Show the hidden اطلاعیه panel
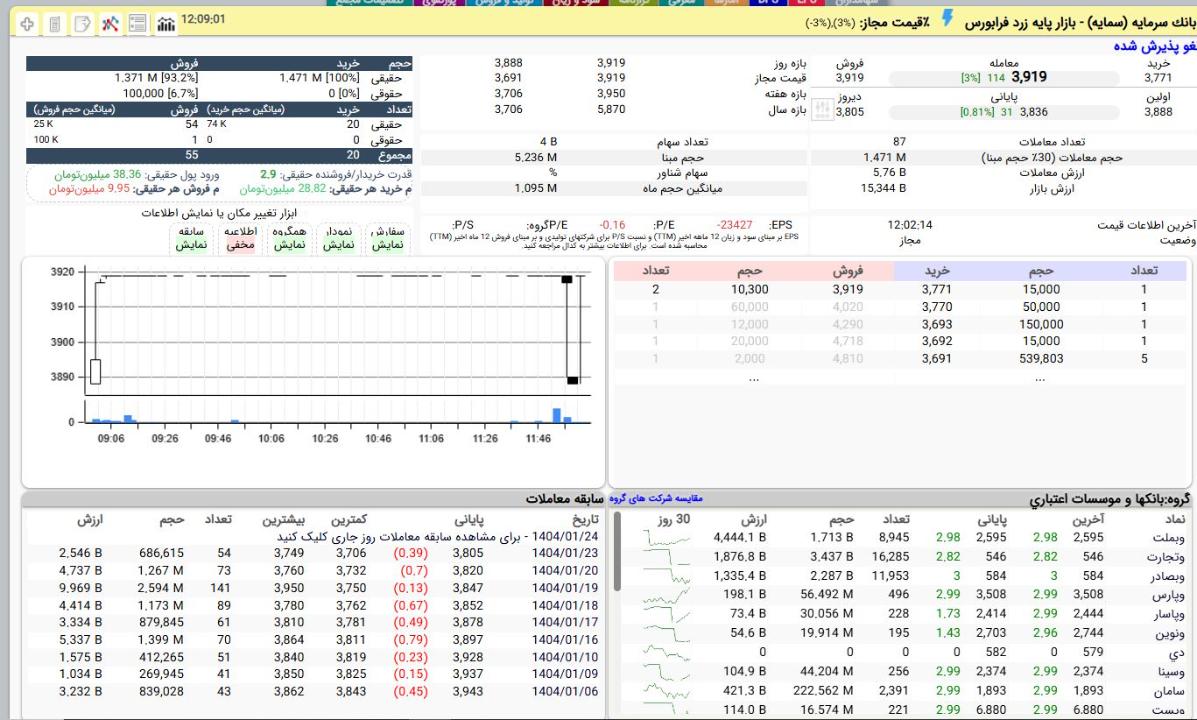 [x=240, y=238]
